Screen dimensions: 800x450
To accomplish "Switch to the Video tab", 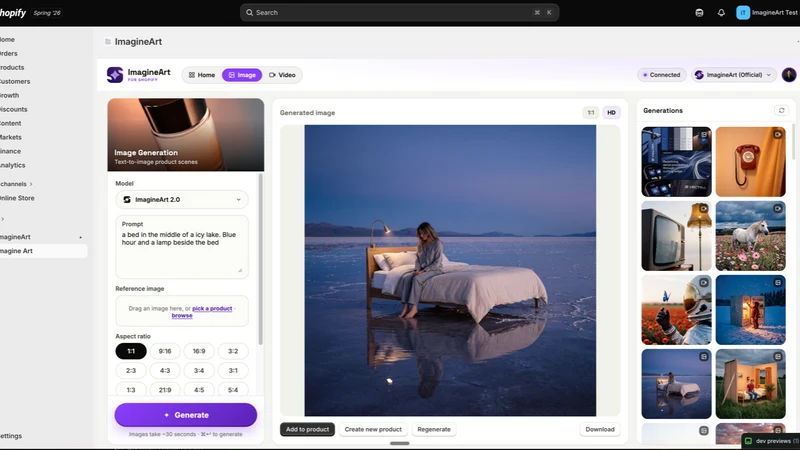I will pyautogui.click(x=282, y=75).
